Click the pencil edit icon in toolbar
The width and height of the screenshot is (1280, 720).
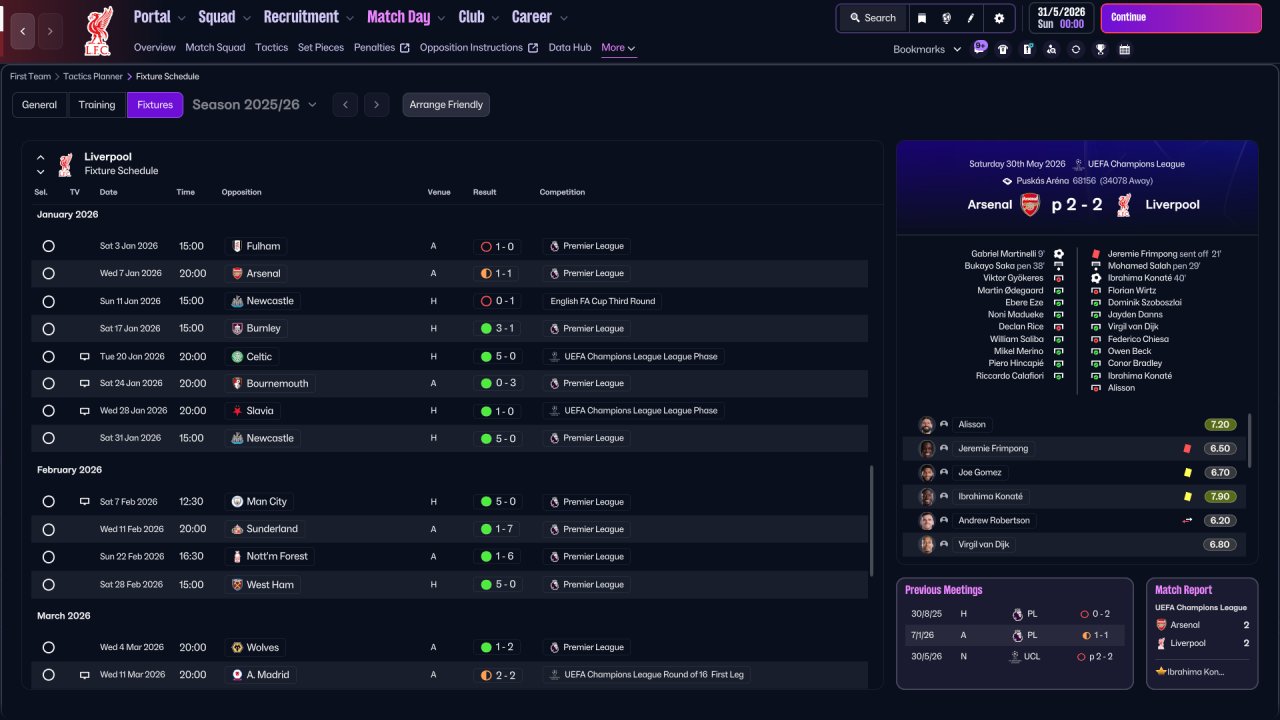click(x=971, y=18)
